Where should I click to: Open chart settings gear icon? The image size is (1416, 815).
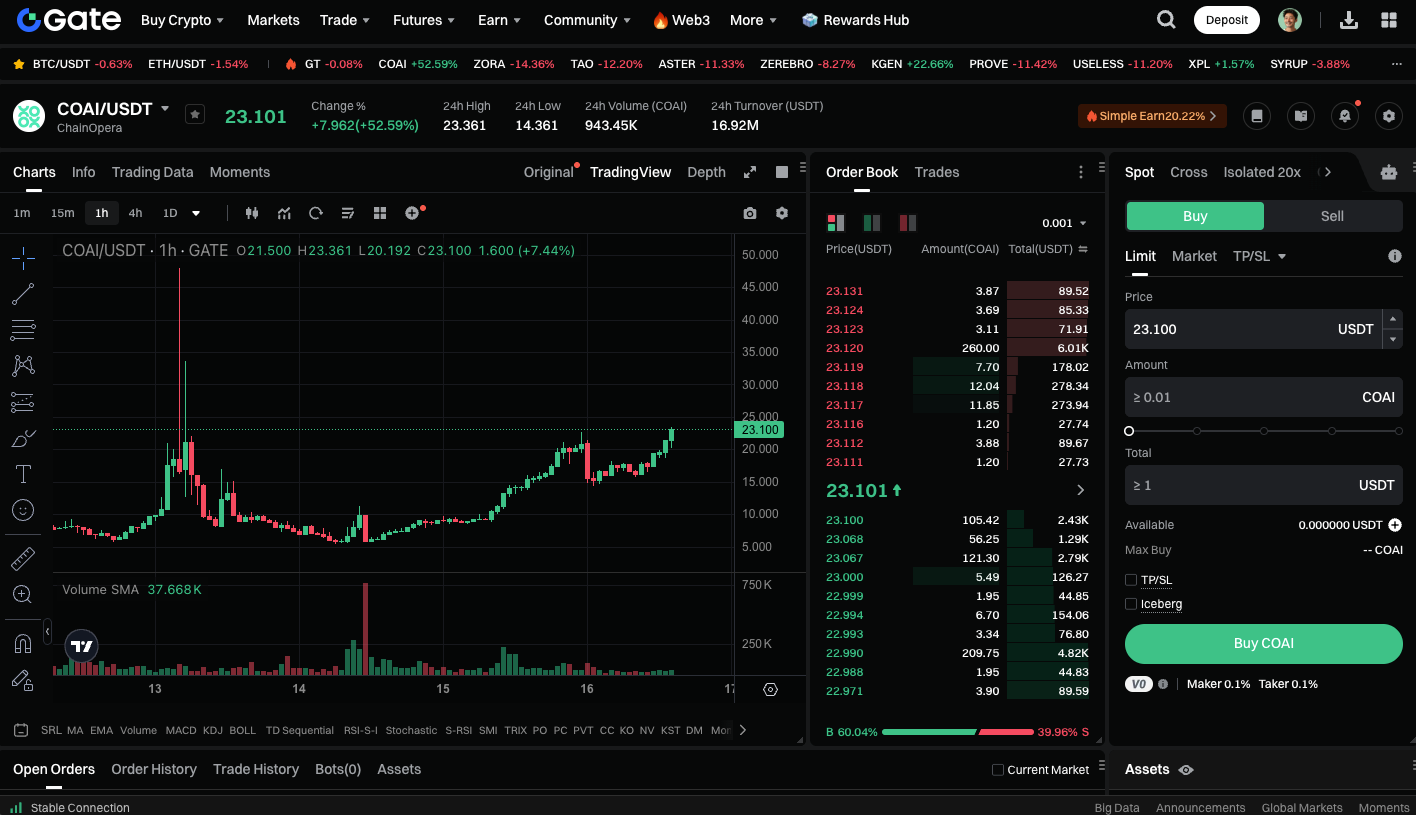pos(782,213)
